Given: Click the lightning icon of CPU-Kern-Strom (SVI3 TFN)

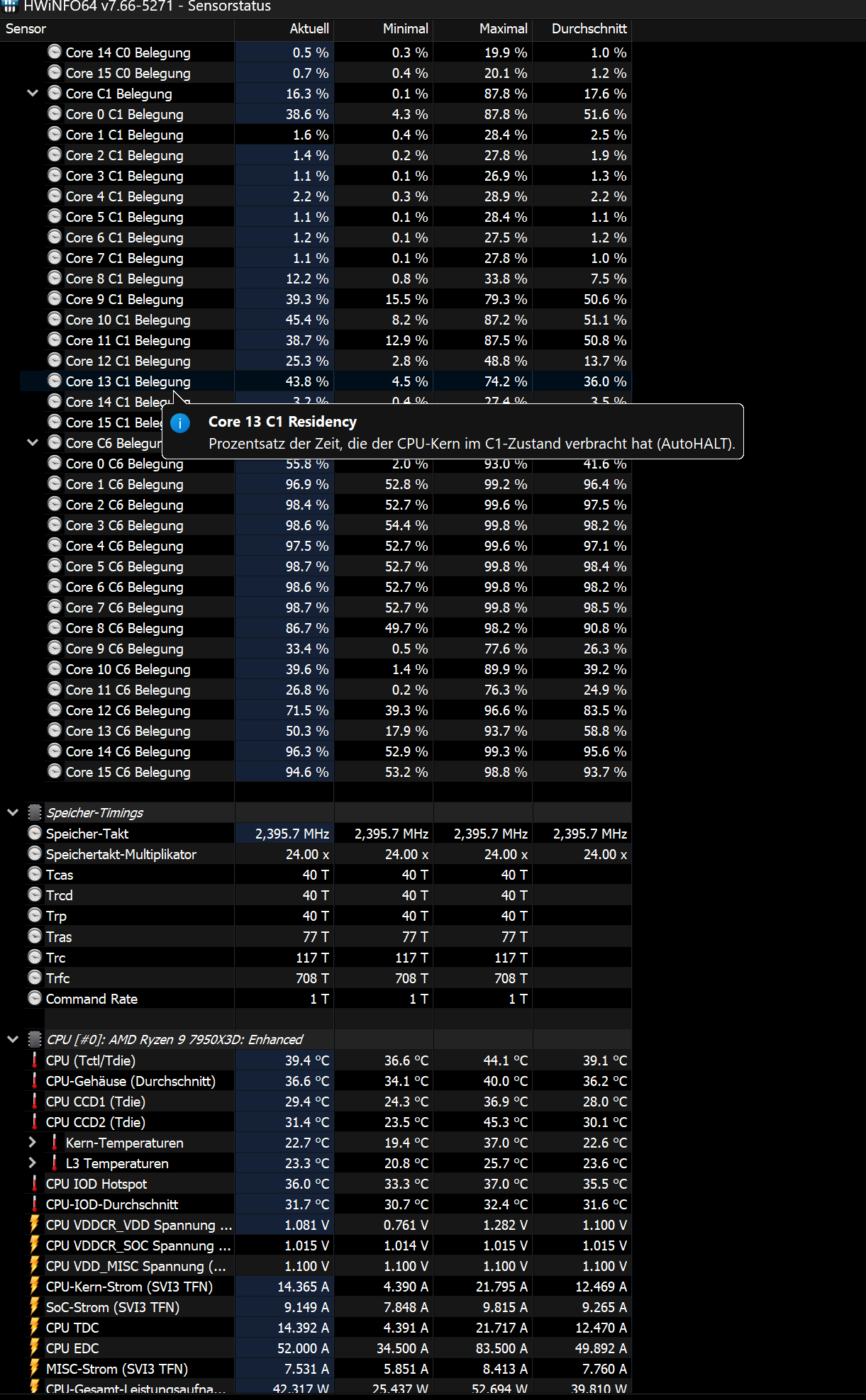Looking at the screenshot, I should coord(35,1286).
